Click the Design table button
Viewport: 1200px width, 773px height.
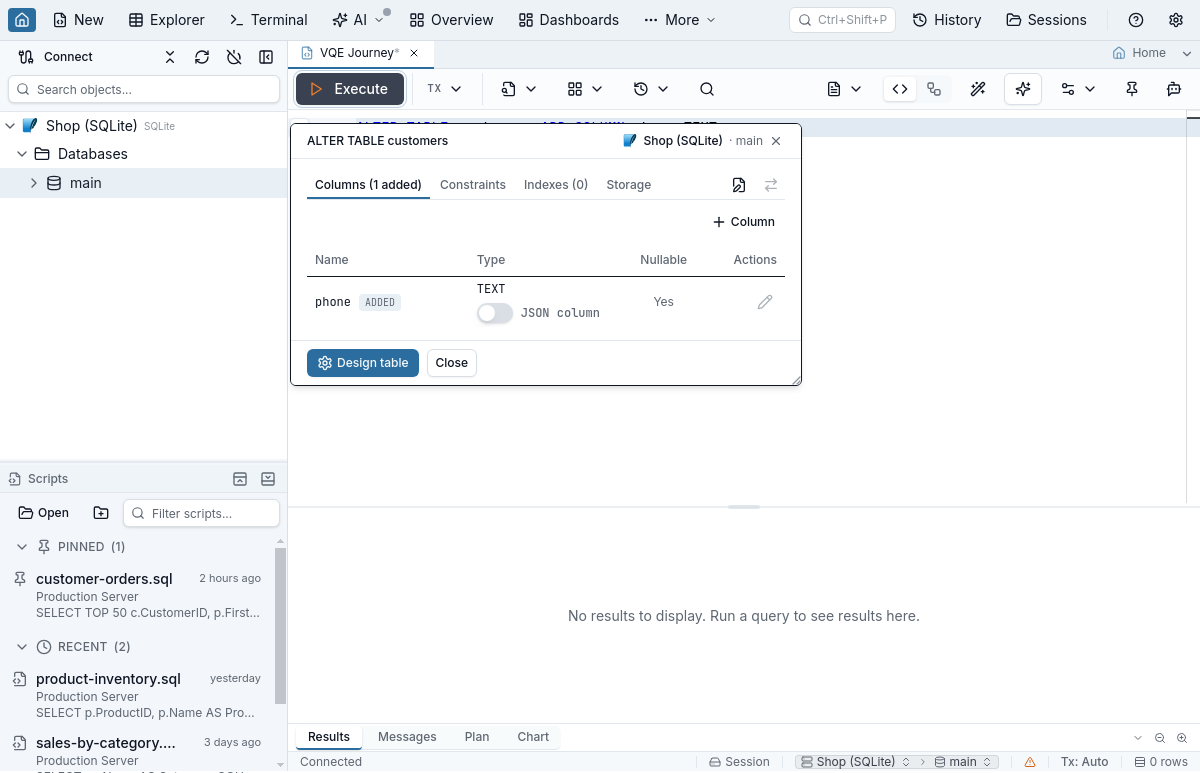[363, 363]
